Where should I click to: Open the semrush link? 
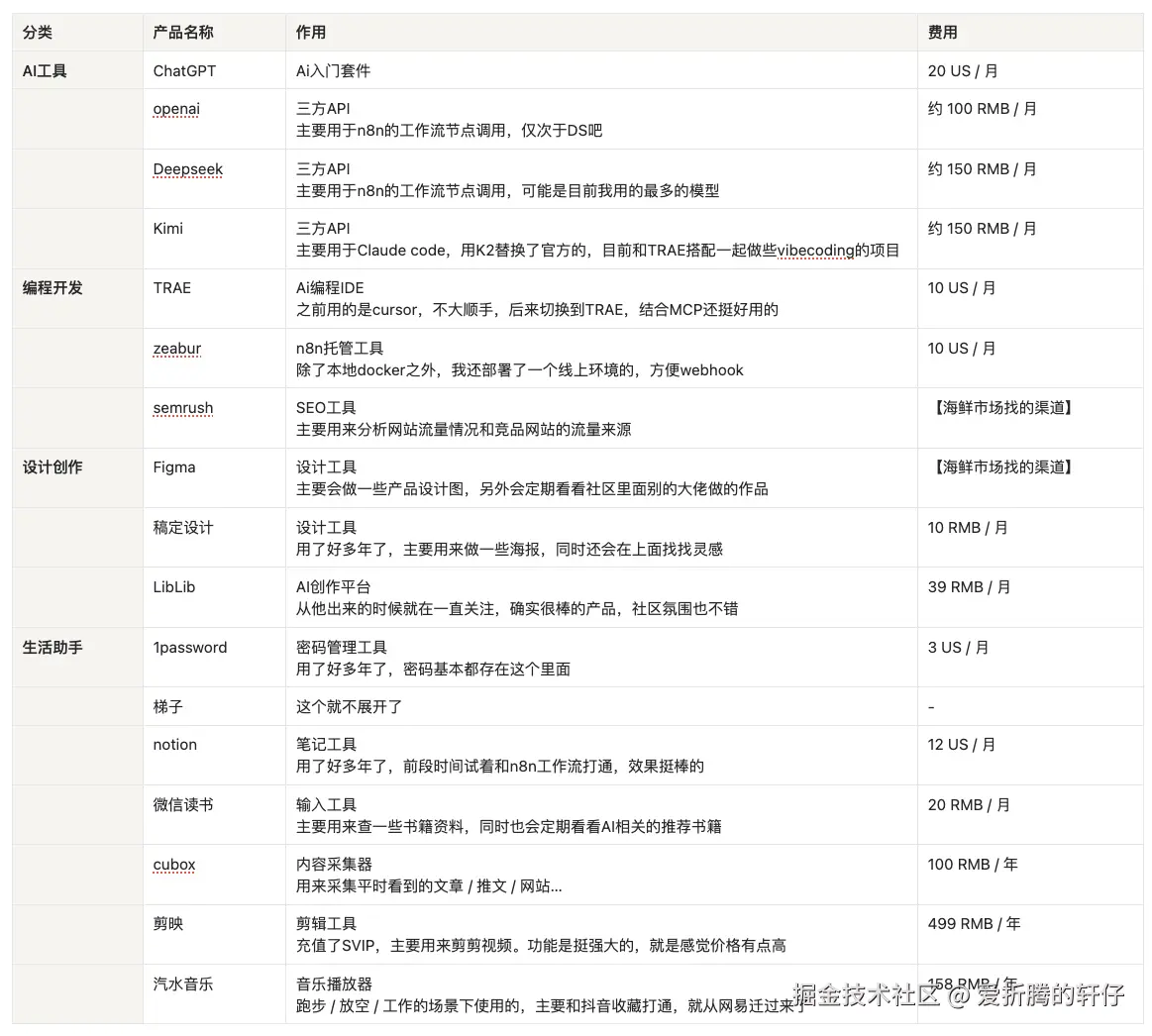[x=182, y=408]
